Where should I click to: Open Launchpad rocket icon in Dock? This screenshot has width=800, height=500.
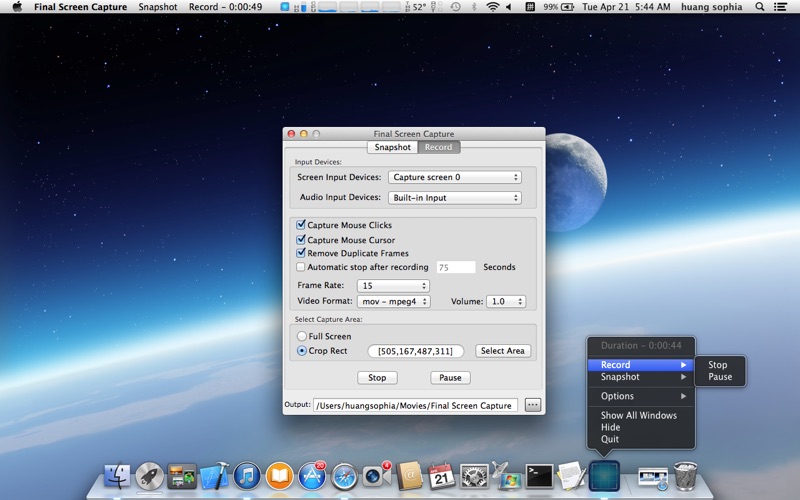(149, 476)
